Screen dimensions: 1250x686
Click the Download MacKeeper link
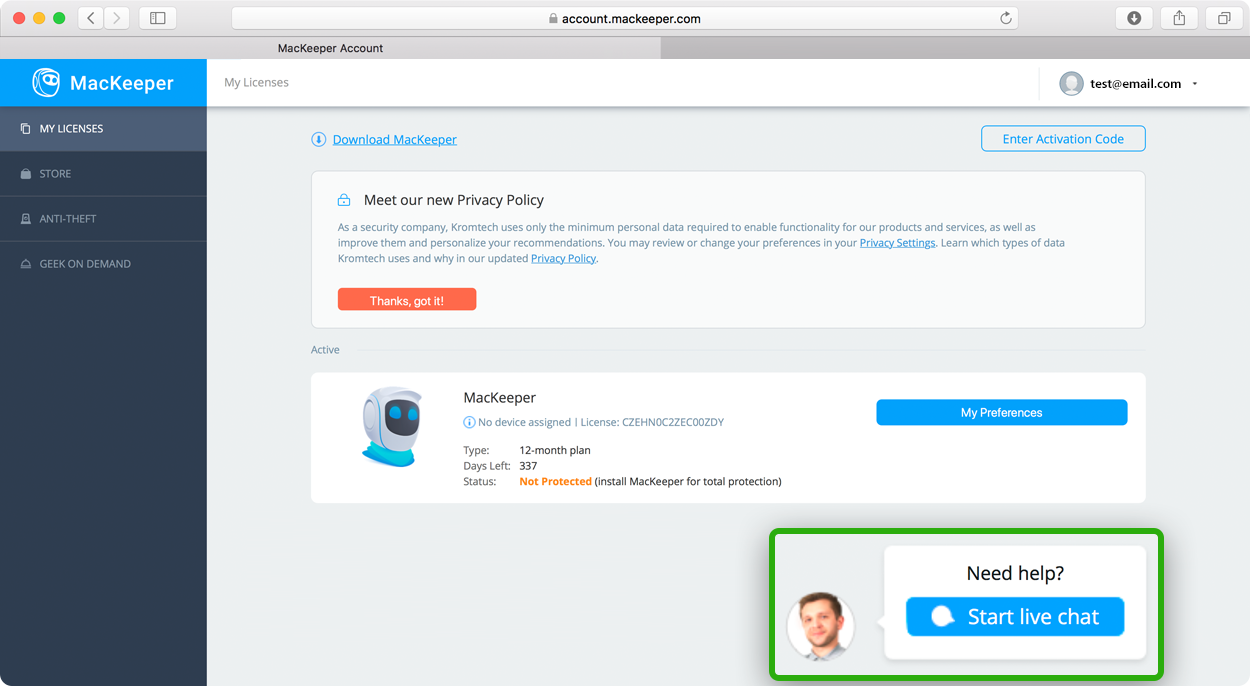coord(395,140)
